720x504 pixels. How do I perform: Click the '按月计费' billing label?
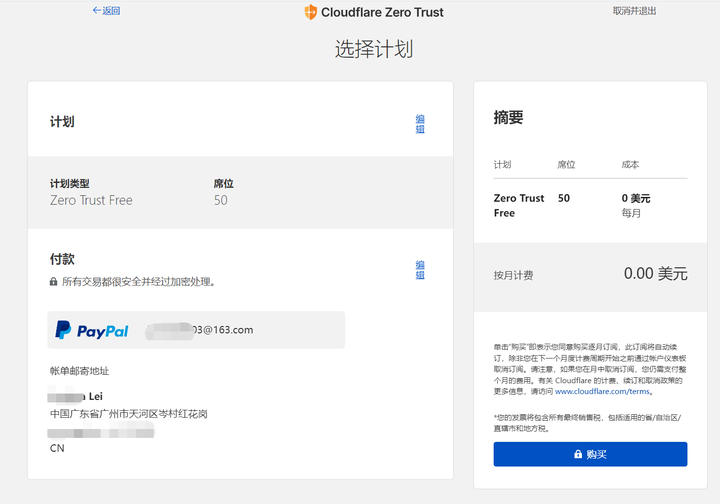pos(513,275)
